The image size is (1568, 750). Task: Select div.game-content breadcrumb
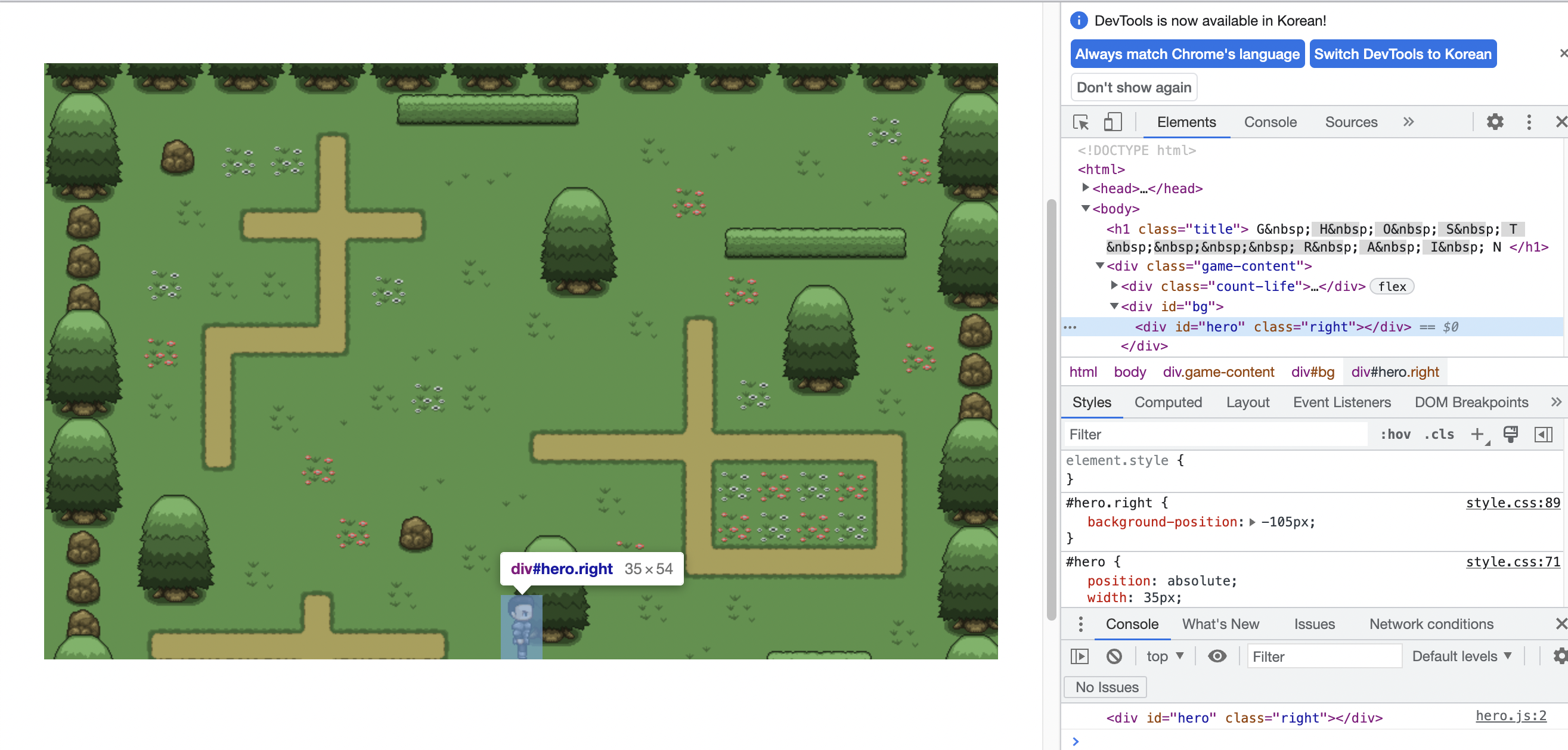click(x=1218, y=372)
